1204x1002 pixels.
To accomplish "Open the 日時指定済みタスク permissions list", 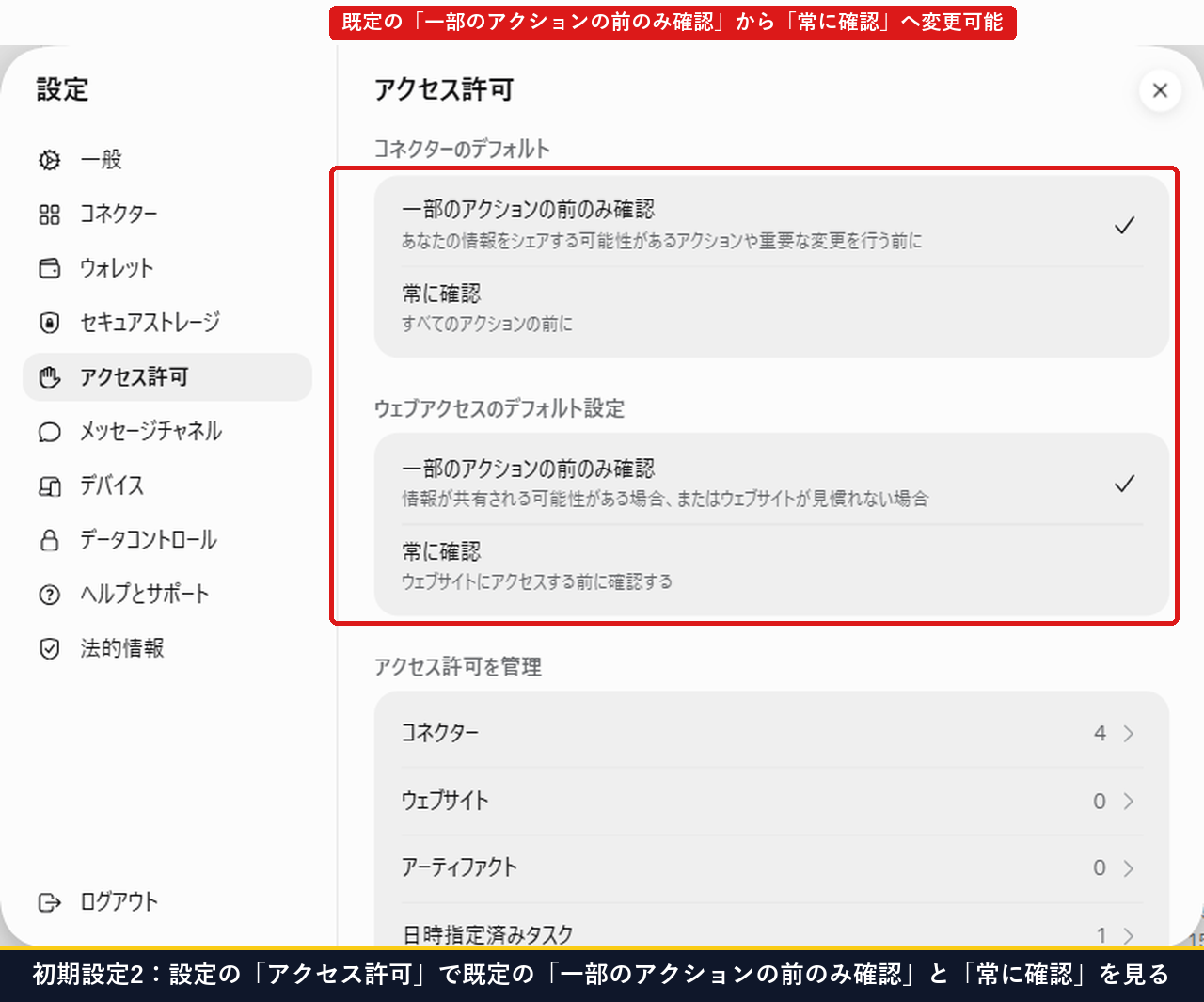I will 771,926.
